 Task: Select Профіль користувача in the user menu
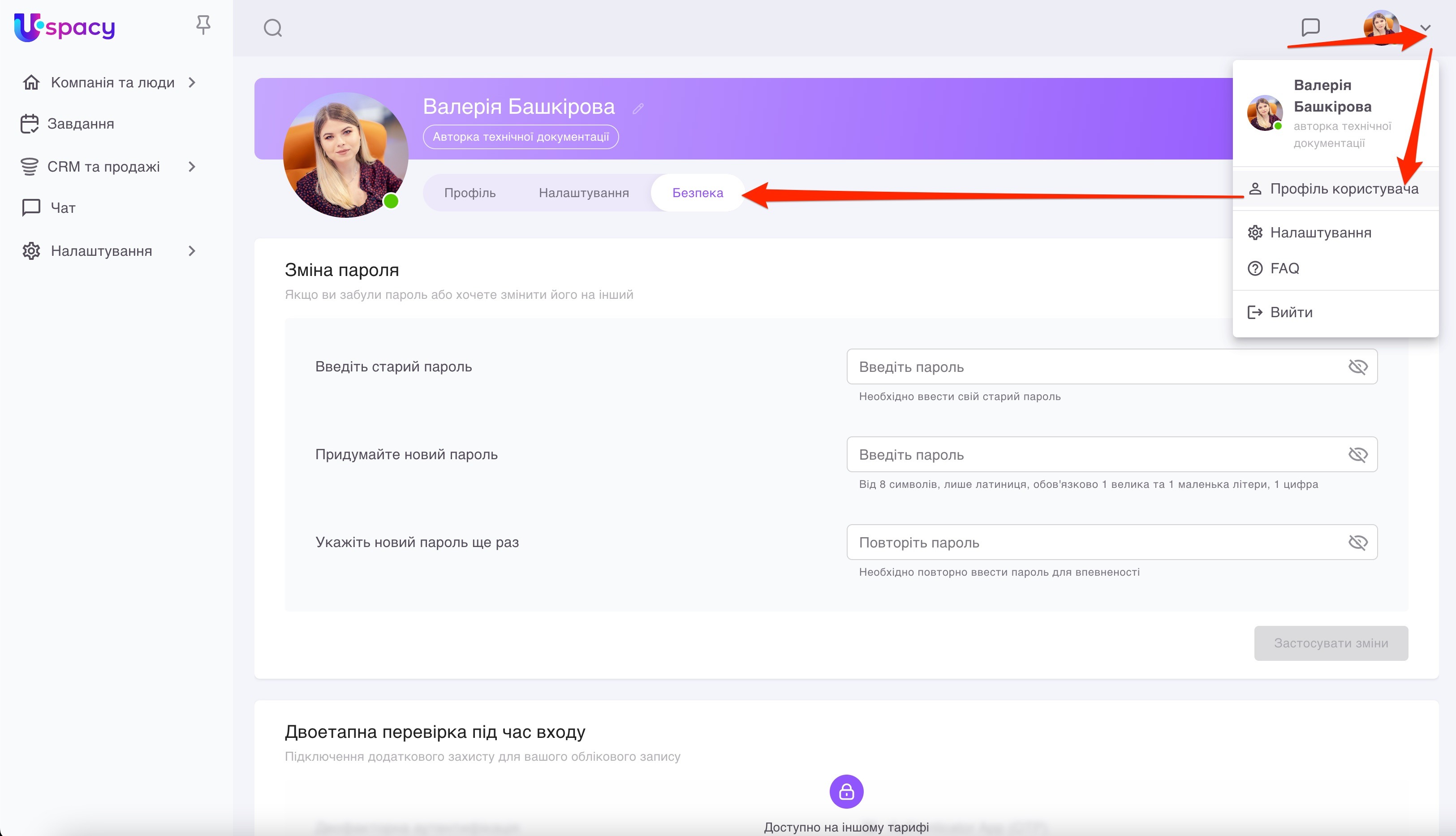click(x=1344, y=189)
